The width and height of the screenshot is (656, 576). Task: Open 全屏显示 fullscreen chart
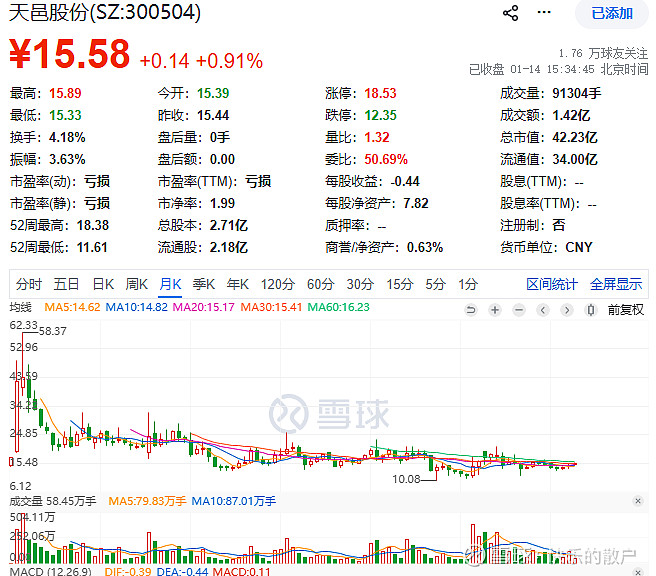tap(616, 284)
